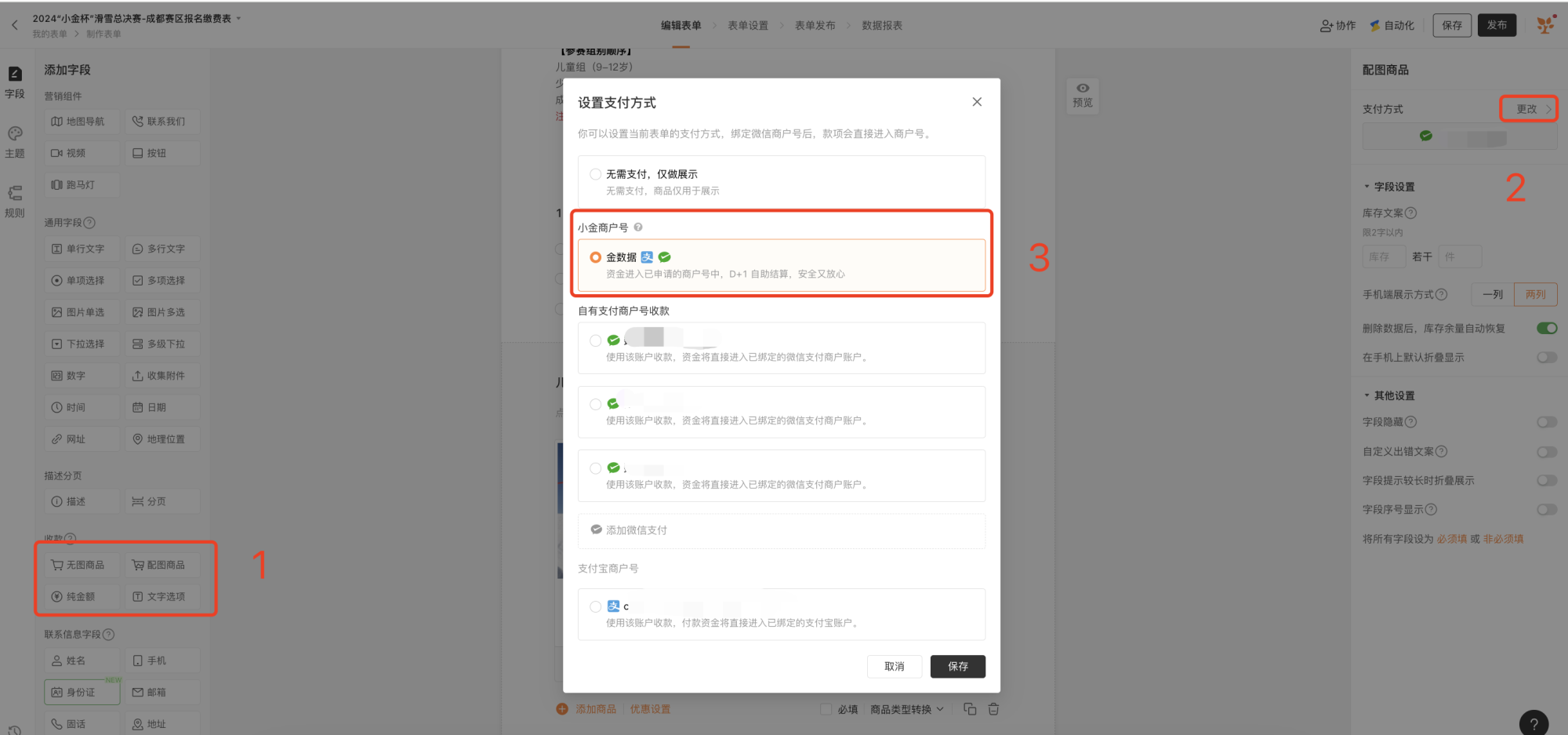Click the back arrow icon at top left

14,25
